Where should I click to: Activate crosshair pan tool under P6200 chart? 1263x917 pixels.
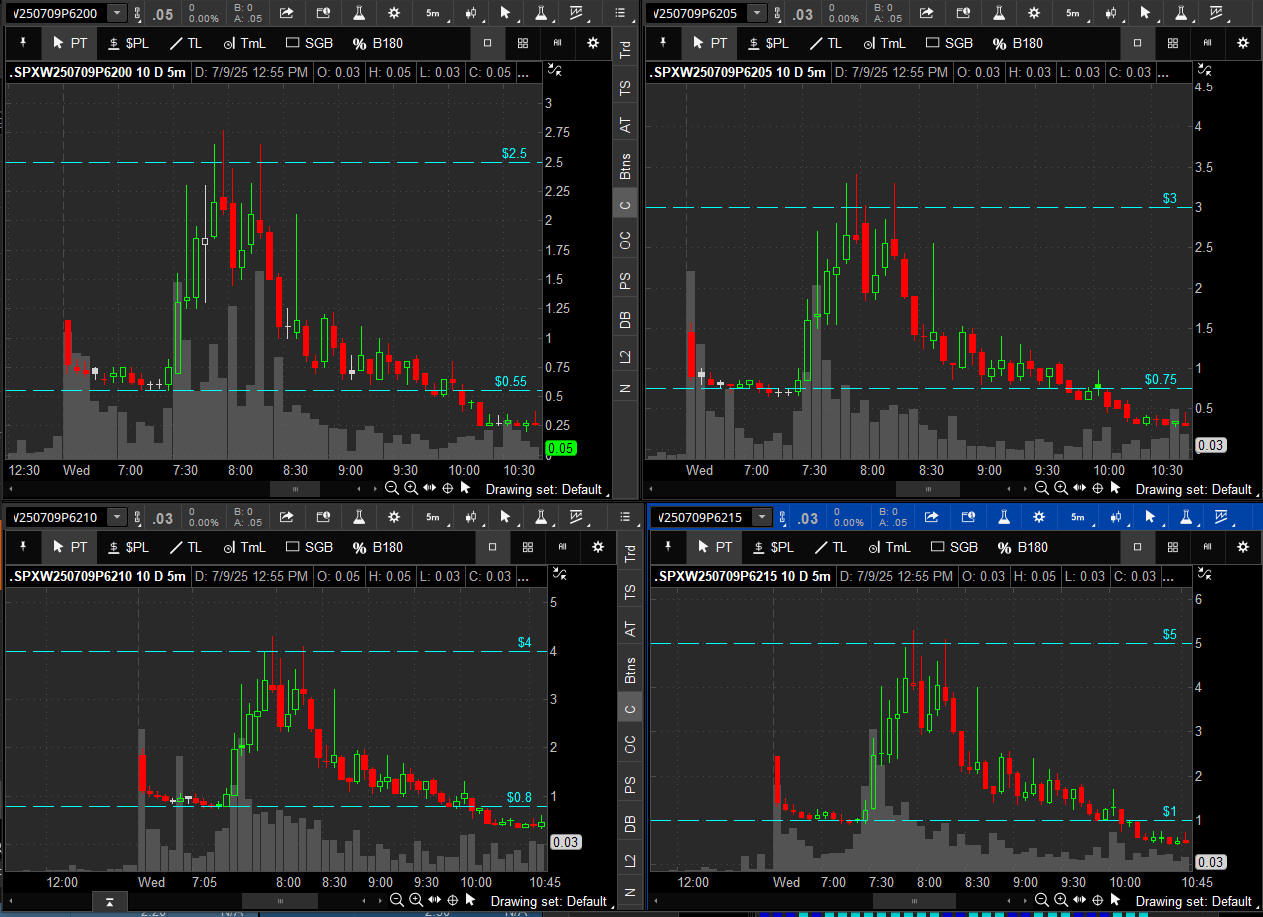pos(447,488)
